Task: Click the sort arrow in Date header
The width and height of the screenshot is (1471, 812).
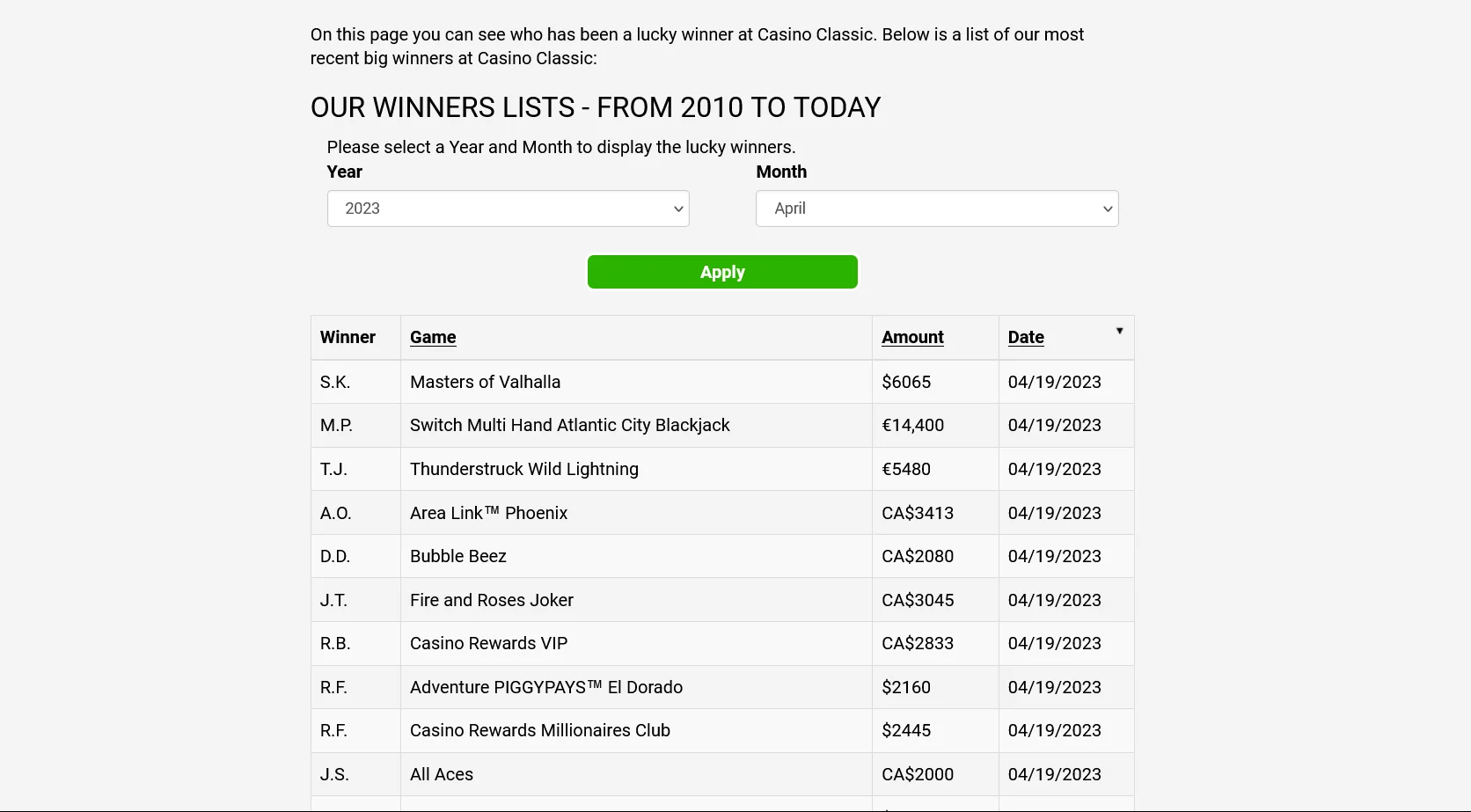Action: coord(1119,331)
